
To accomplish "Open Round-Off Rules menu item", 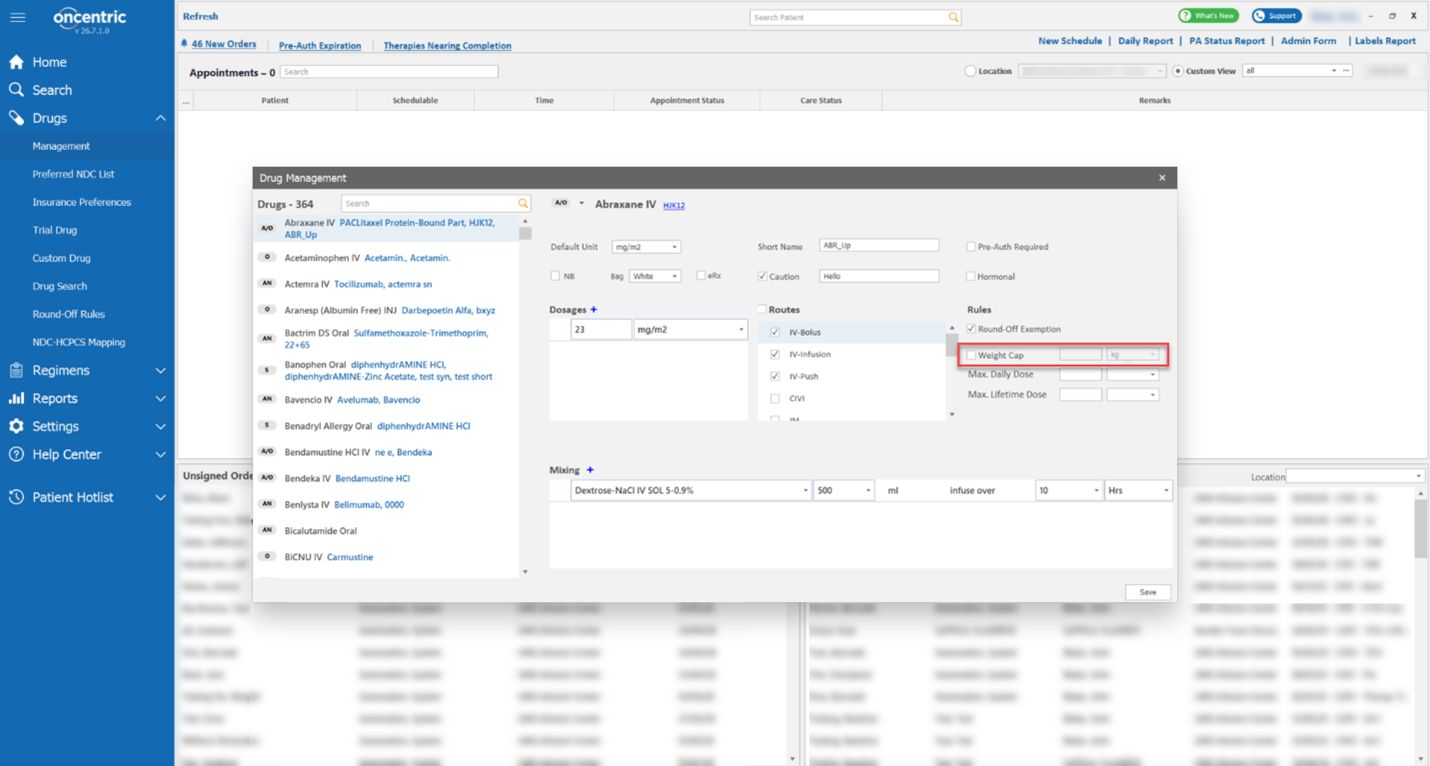I will pos(68,314).
